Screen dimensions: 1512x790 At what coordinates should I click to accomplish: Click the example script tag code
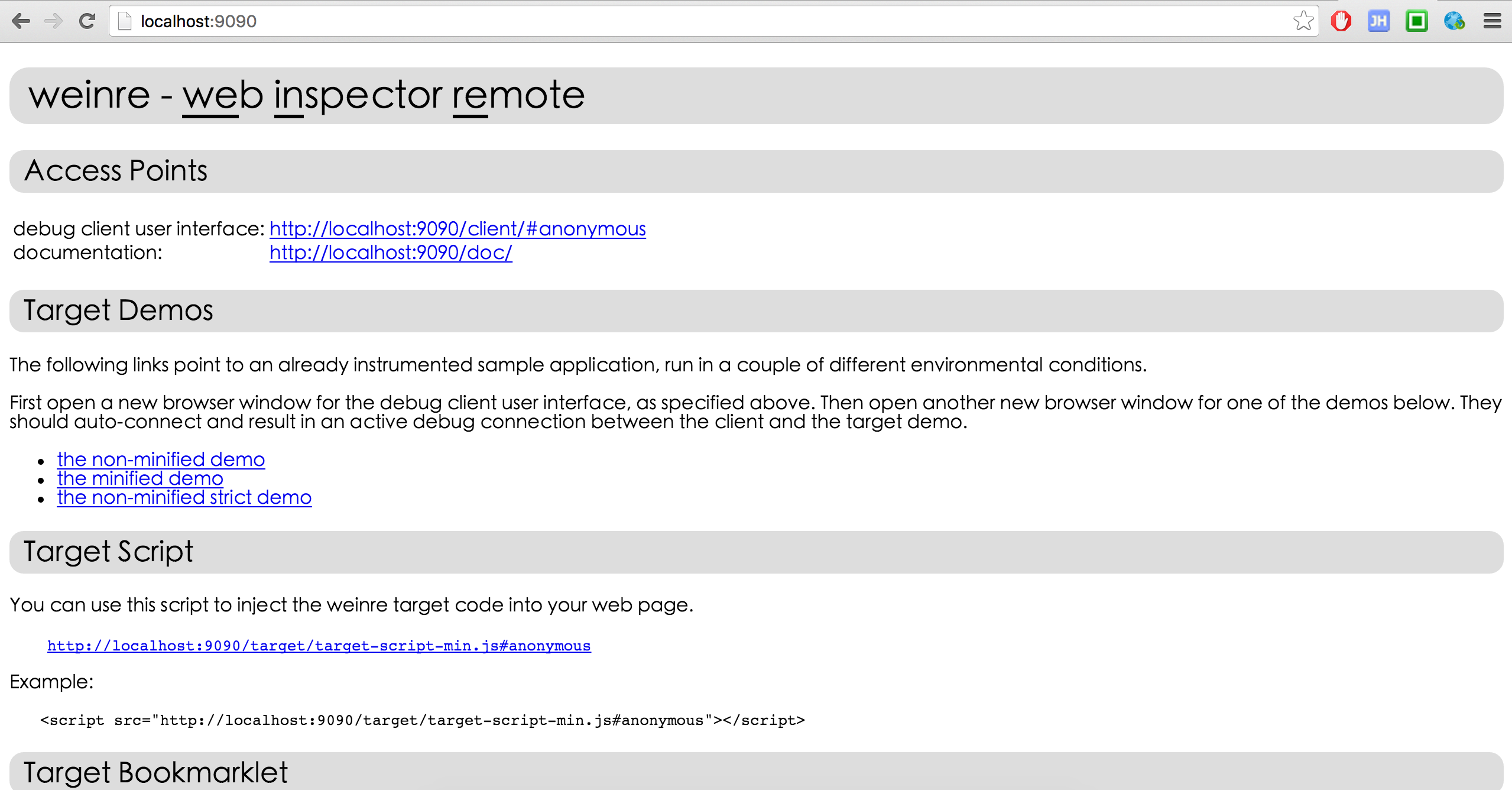422,720
